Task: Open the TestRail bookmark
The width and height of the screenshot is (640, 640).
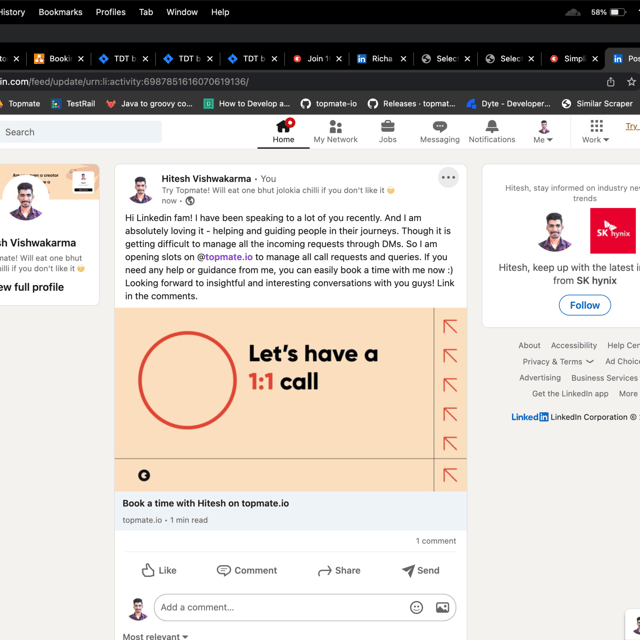Action: [x=73, y=104]
